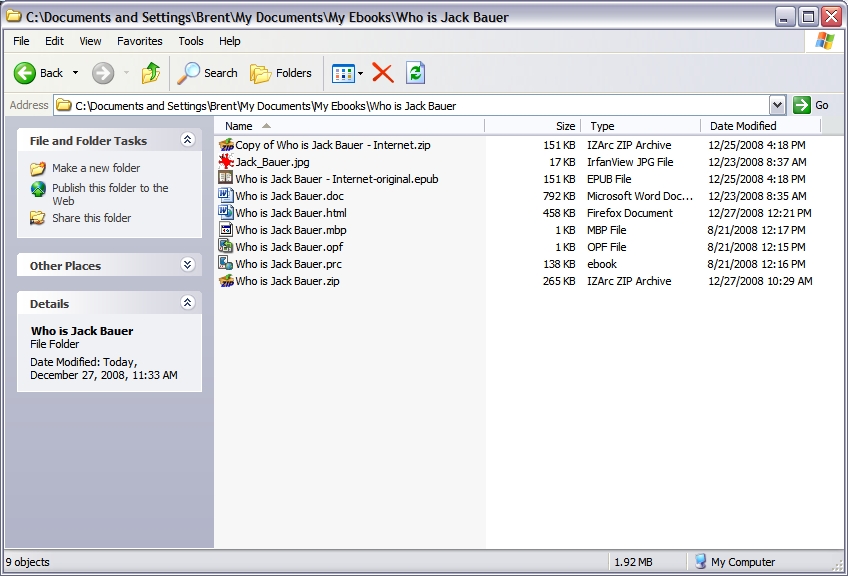The image size is (848, 576).
Task: Click the ebook type cell
Action: [x=602, y=264]
